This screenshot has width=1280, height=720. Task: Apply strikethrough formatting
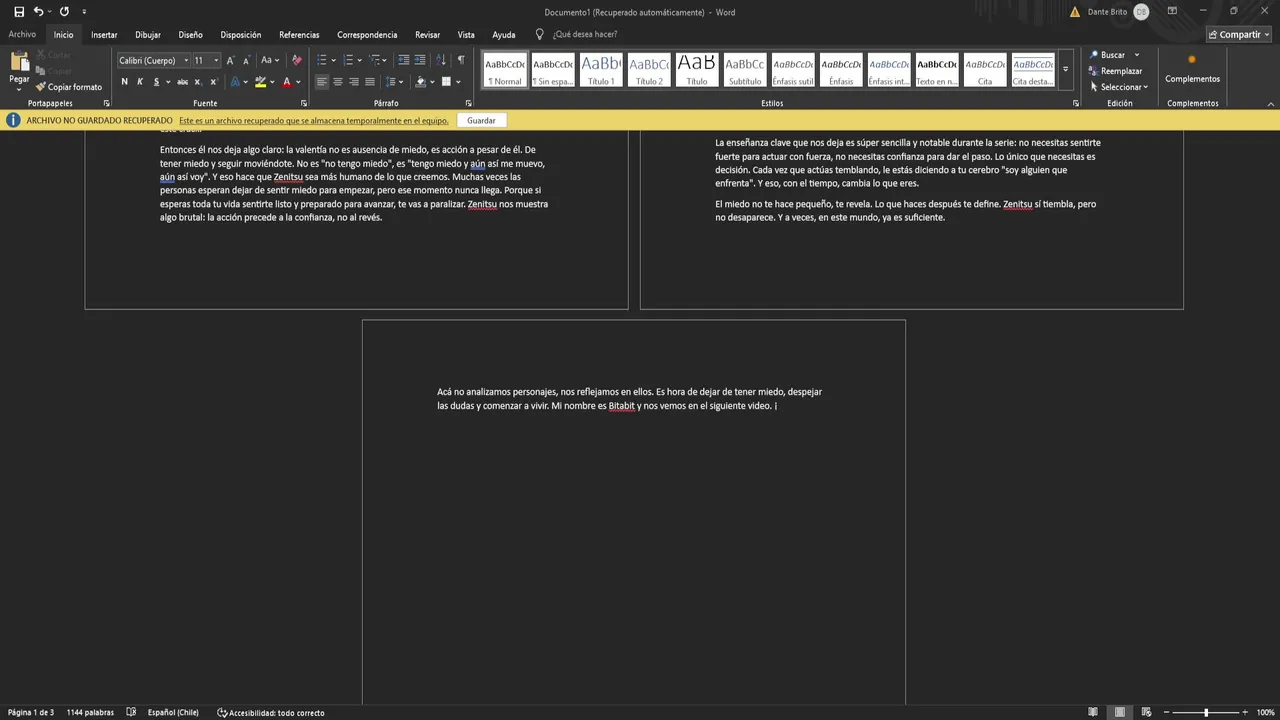(x=182, y=82)
